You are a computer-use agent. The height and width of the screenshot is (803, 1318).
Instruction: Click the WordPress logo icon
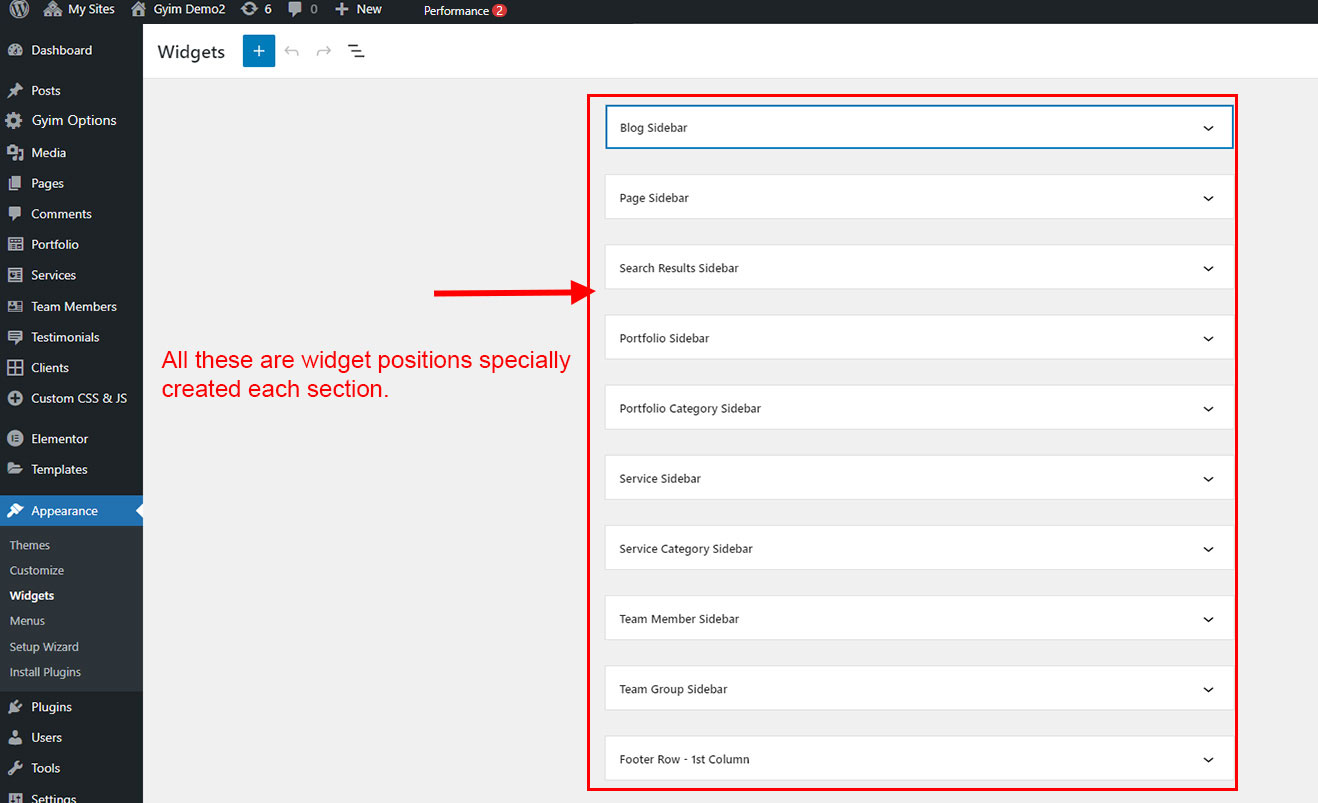tap(20, 10)
